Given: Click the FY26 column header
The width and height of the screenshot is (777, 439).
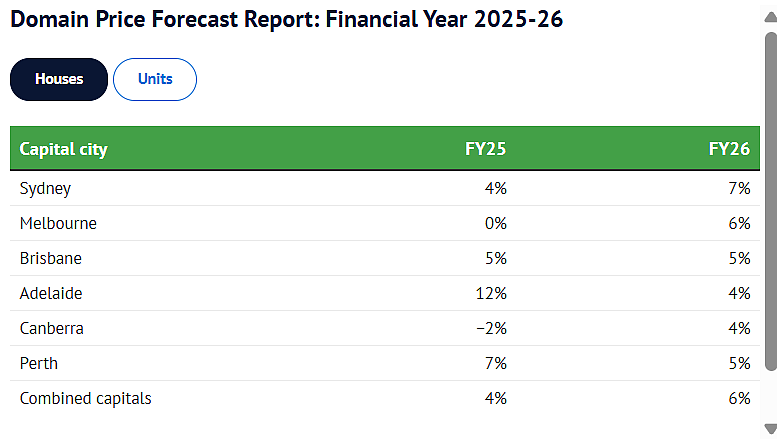Looking at the screenshot, I should 729,149.
